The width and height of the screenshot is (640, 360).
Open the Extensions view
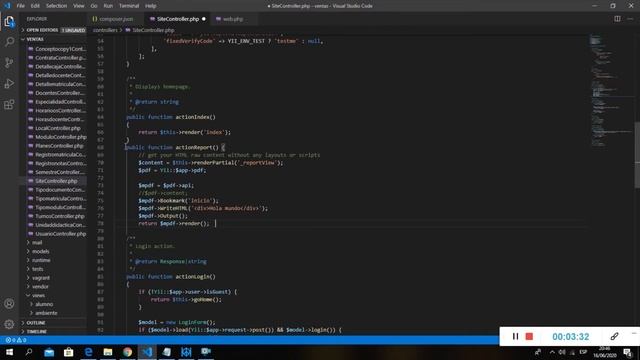[9, 104]
